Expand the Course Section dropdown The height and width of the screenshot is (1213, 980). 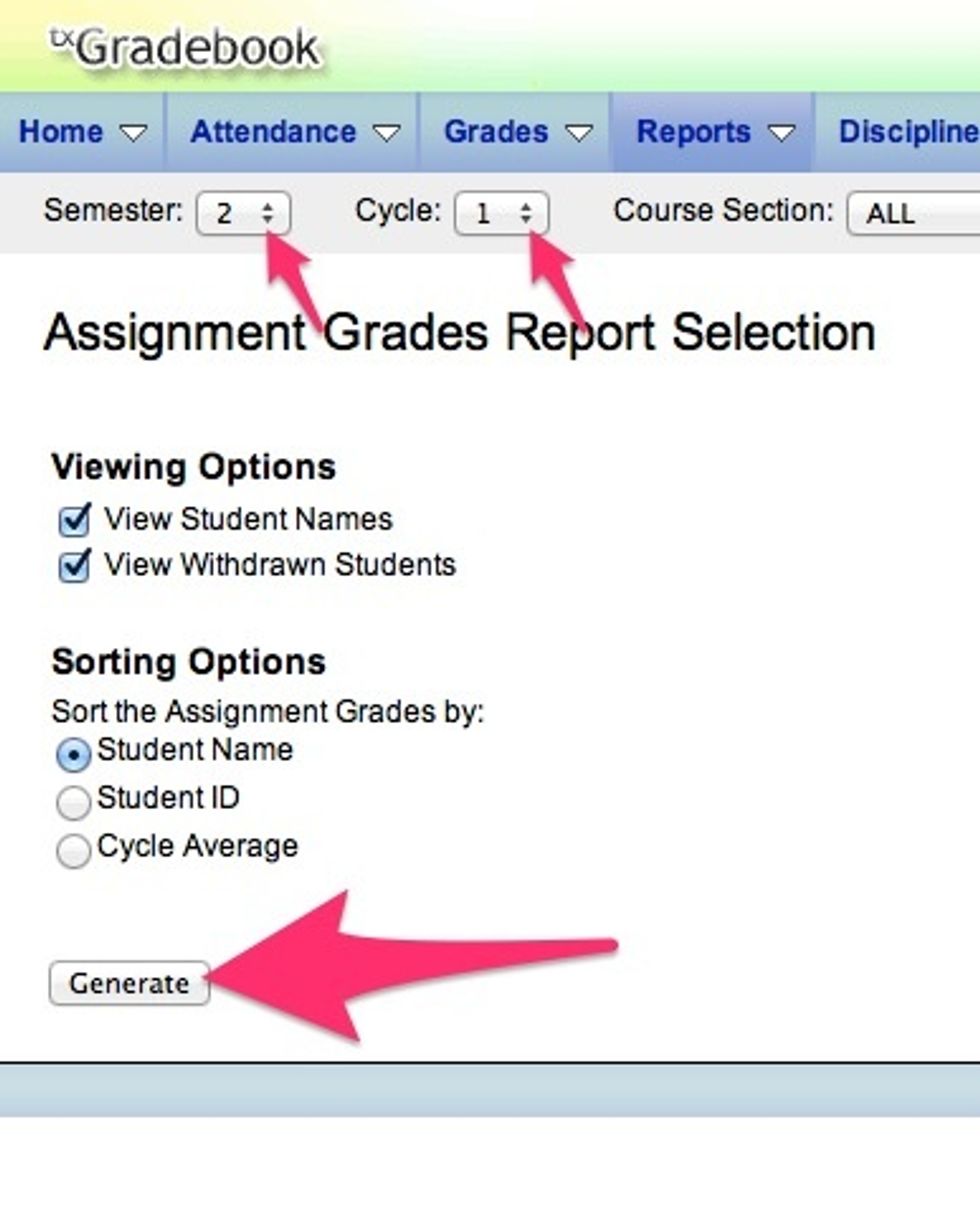pos(914,213)
